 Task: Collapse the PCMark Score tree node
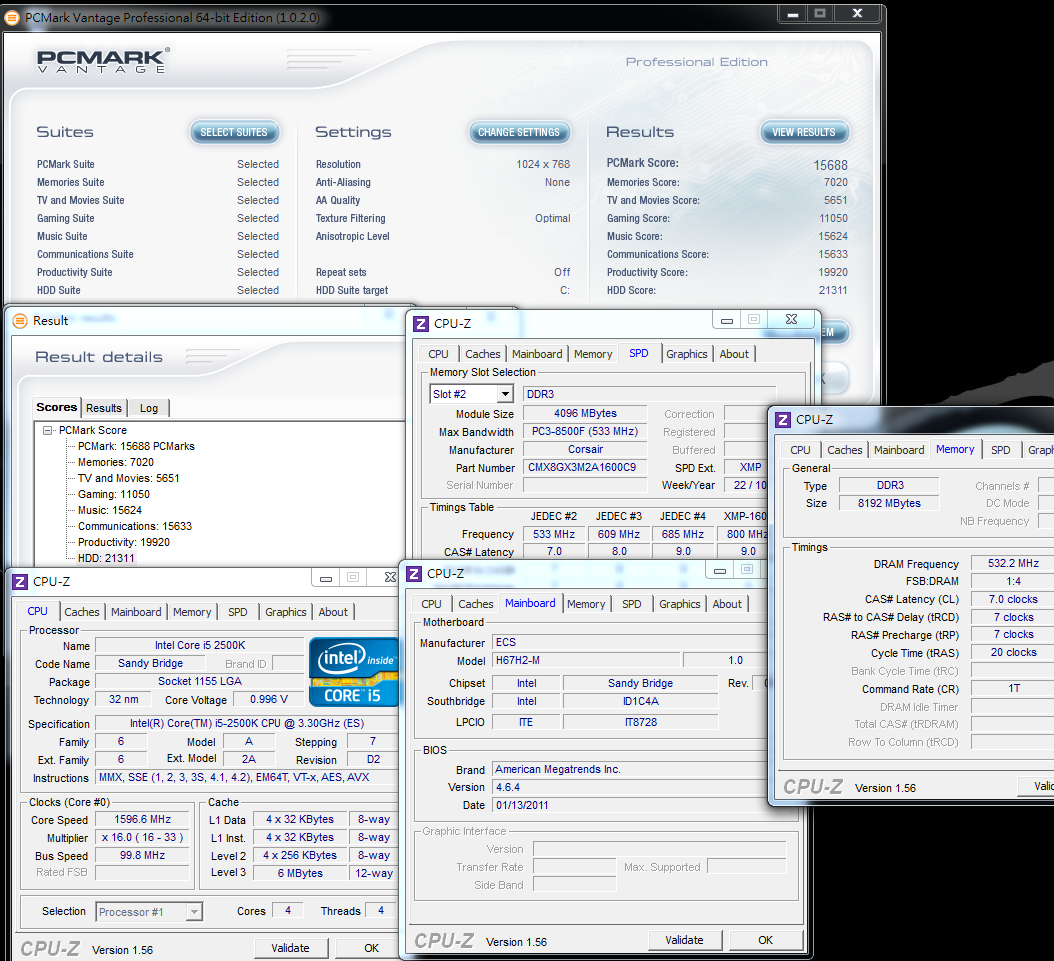tap(47, 430)
